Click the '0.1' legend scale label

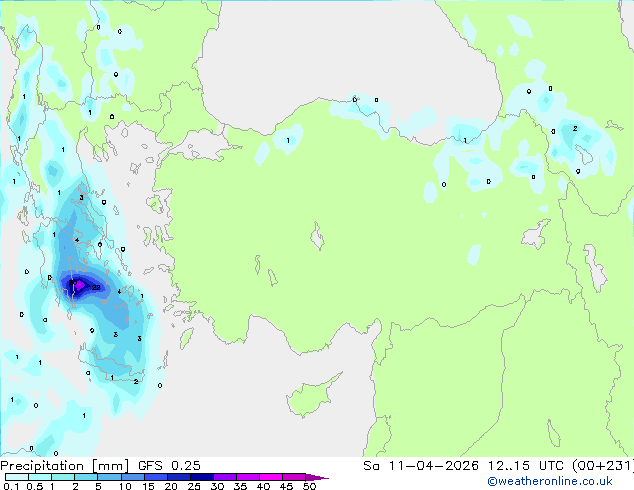coord(11,486)
